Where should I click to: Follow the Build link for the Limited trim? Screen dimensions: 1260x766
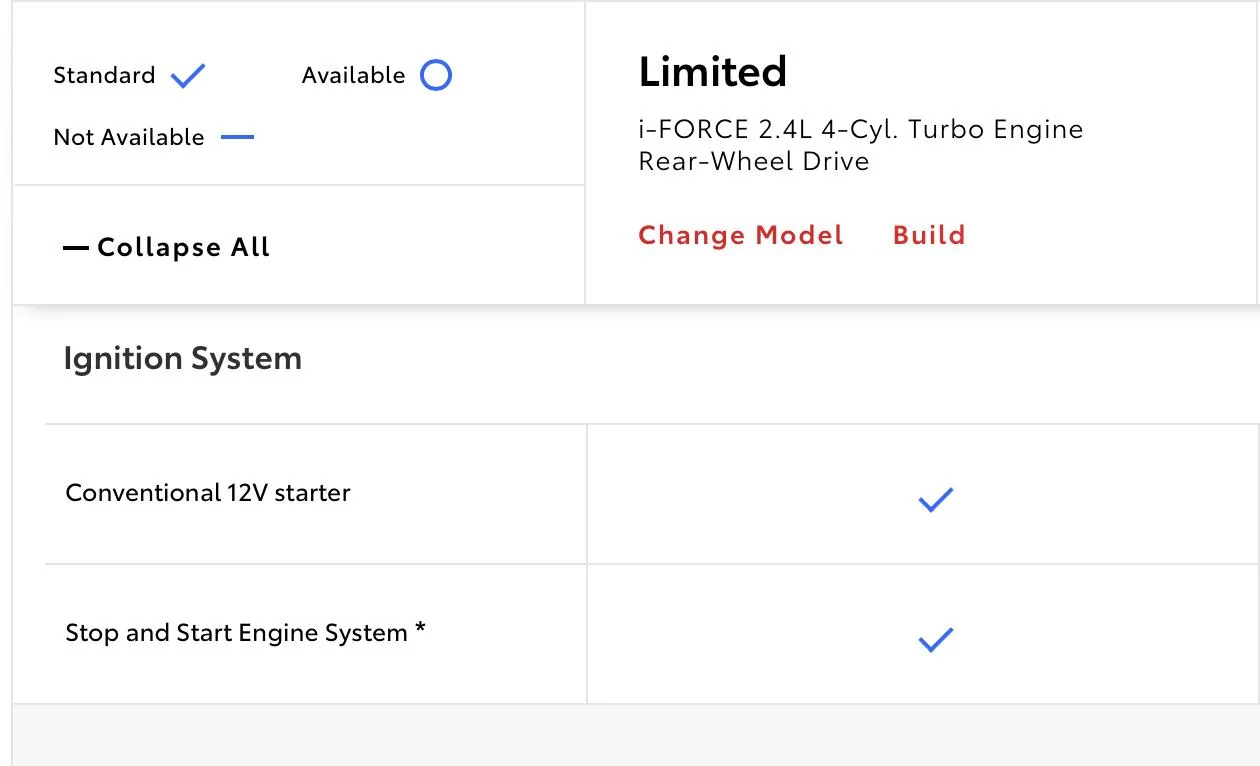coord(929,235)
